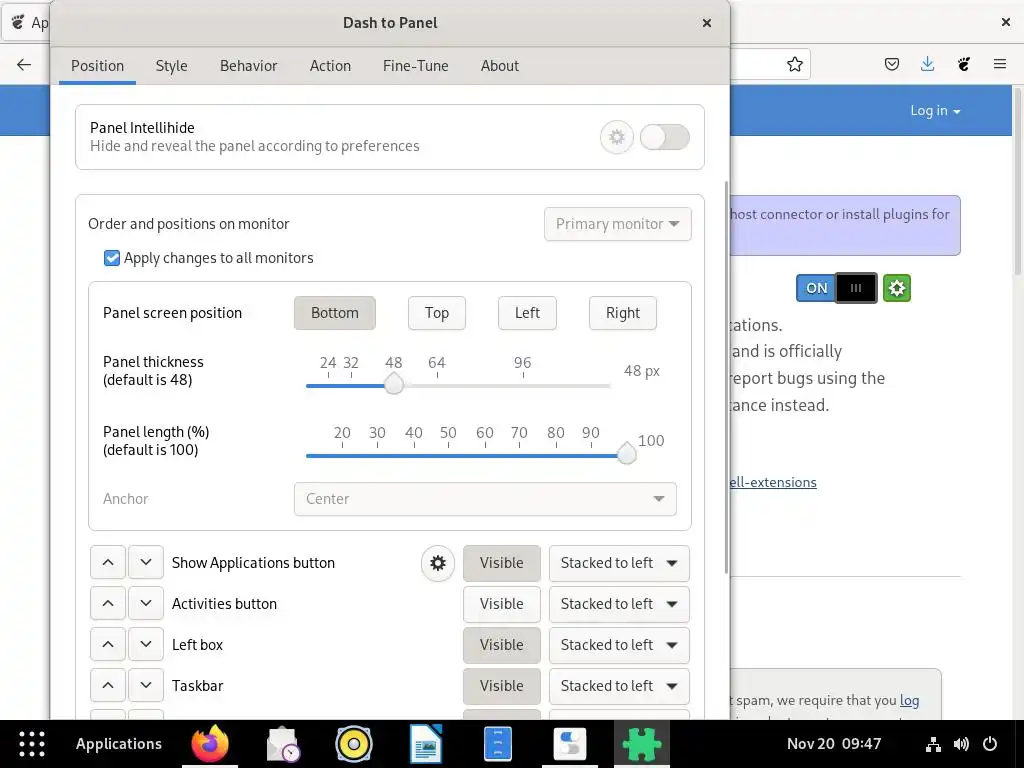
Task: Open Stacked to left for Show Applications
Action: (x=619, y=563)
